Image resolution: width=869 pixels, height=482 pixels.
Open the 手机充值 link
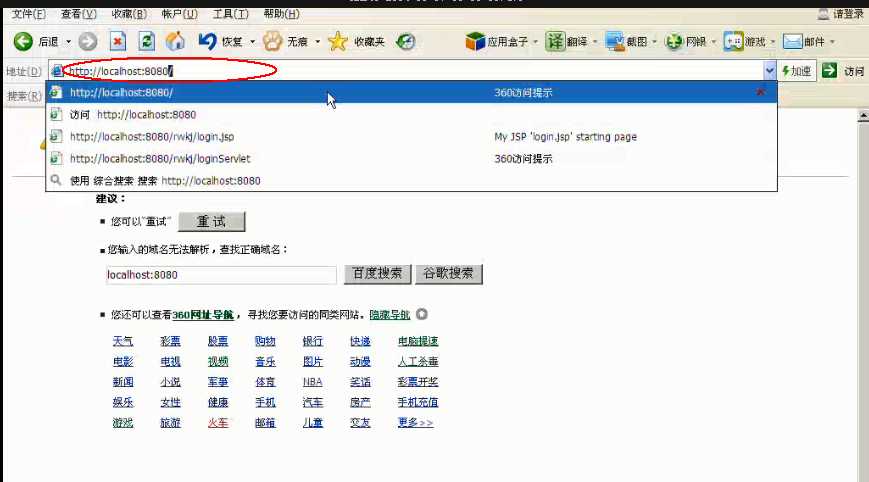418,402
